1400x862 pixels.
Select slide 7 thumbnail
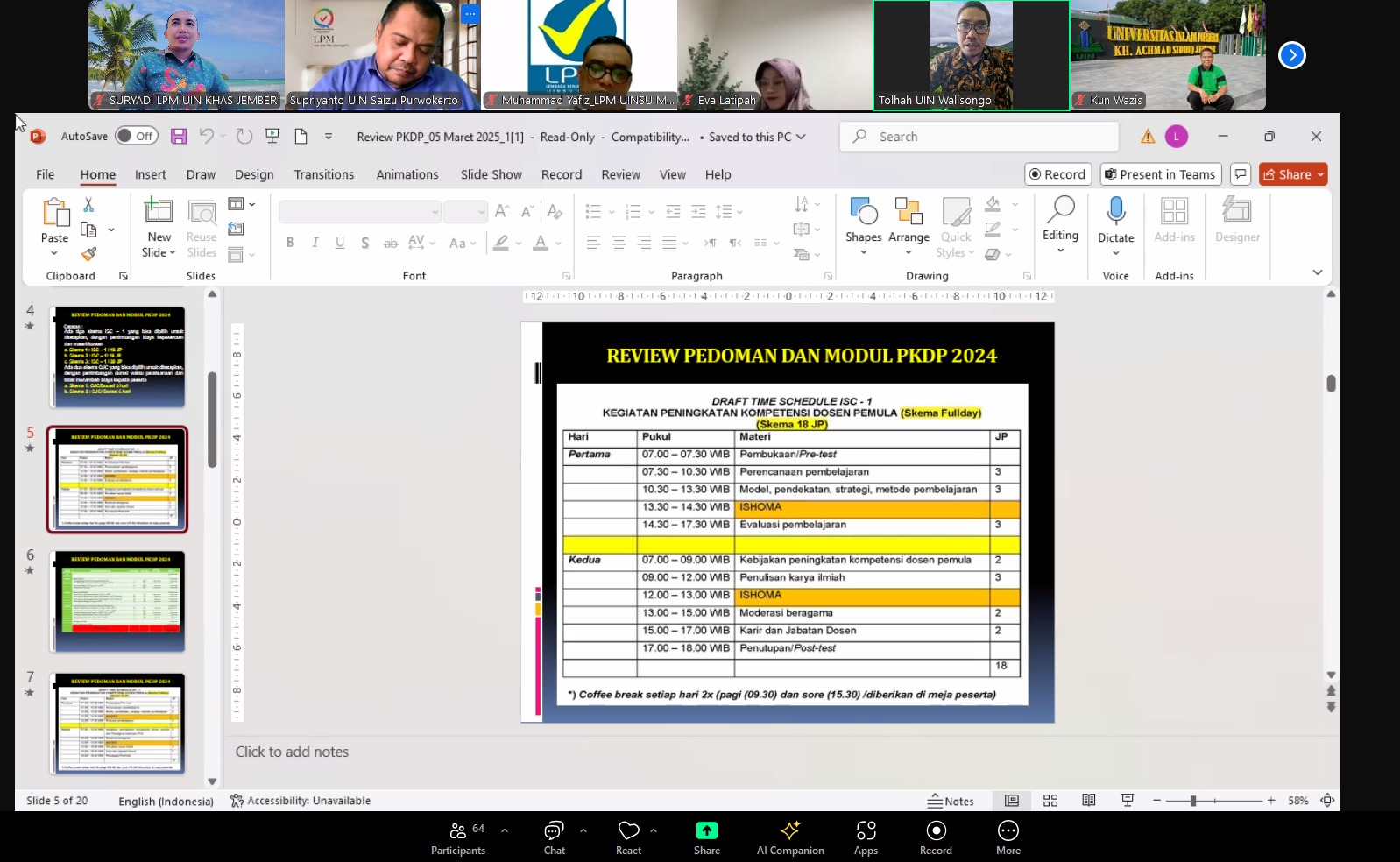pyautogui.click(x=117, y=723)
